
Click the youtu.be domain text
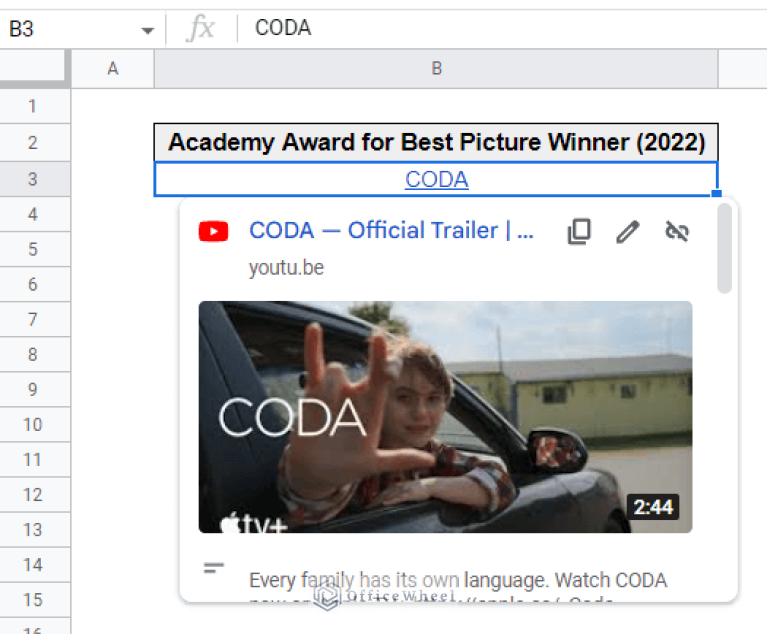coord(286,268)
